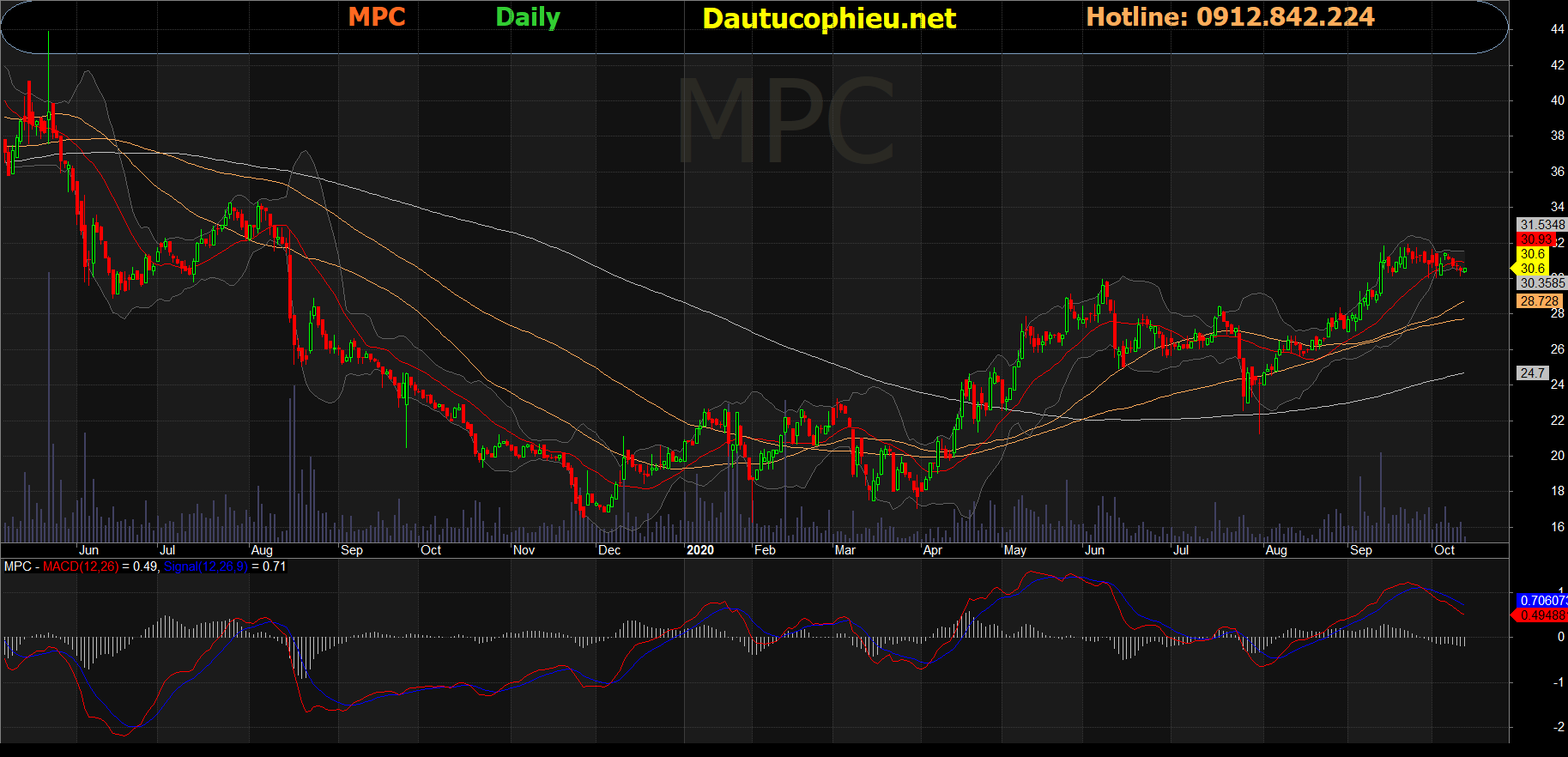This screenshot has height=757, width=1568.
Task: Click the 16 price axis label
Action: tap(1558, 527)
